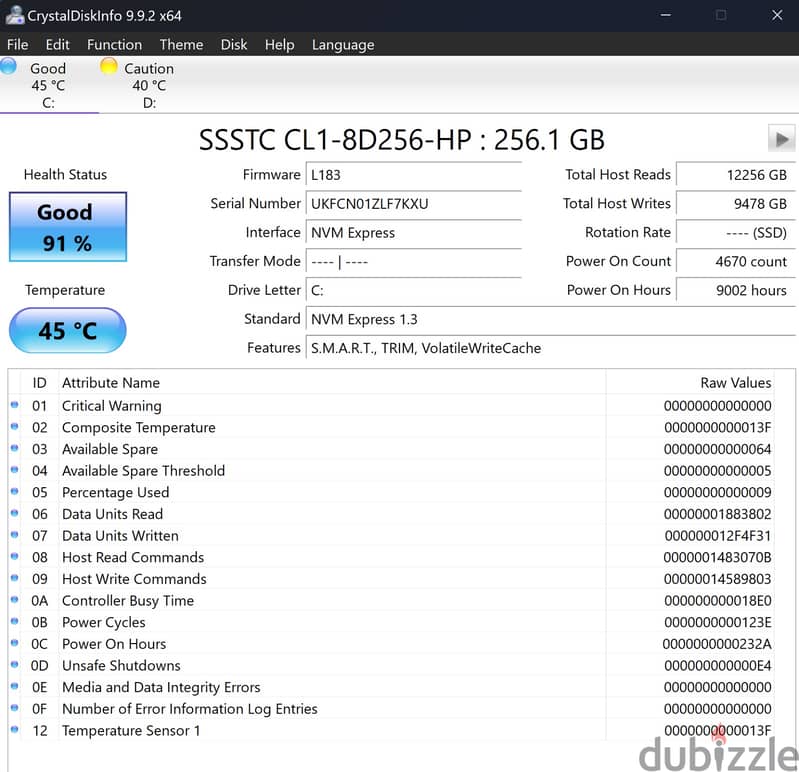
Task: Click the Attribute Name column header
Action: tap(332, 383)
